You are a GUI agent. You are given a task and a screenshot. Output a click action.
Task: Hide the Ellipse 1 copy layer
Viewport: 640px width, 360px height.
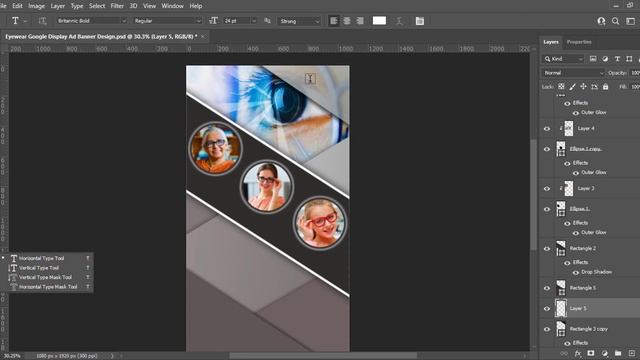(x=547, y=149)
